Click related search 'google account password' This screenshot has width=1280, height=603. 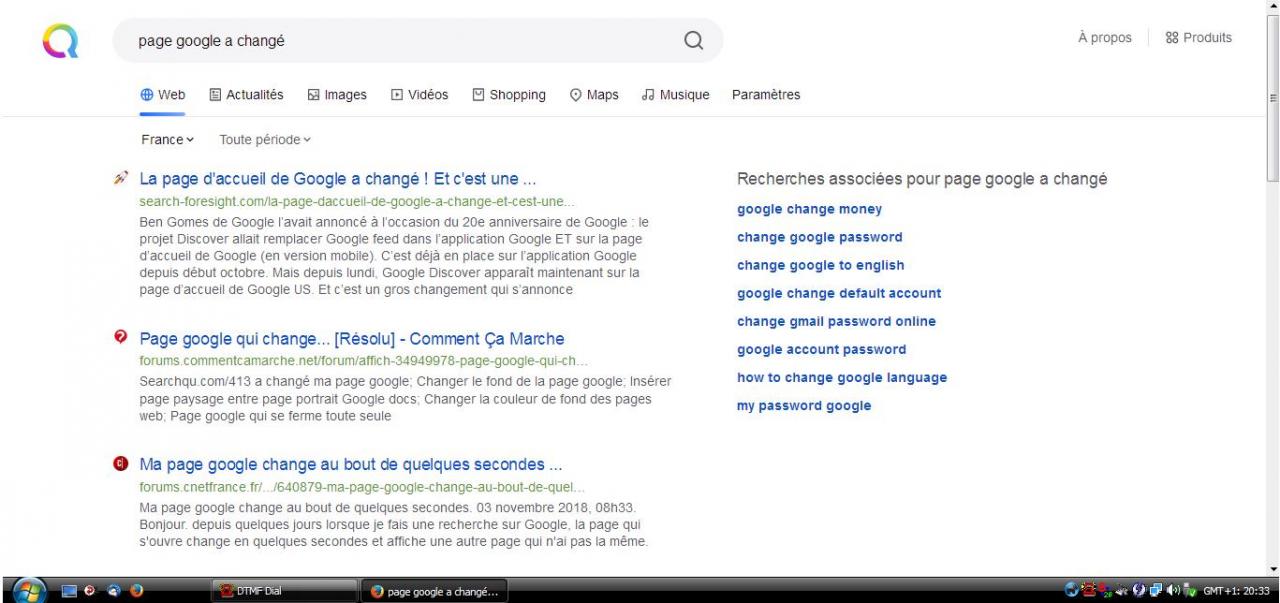point(821,350)
